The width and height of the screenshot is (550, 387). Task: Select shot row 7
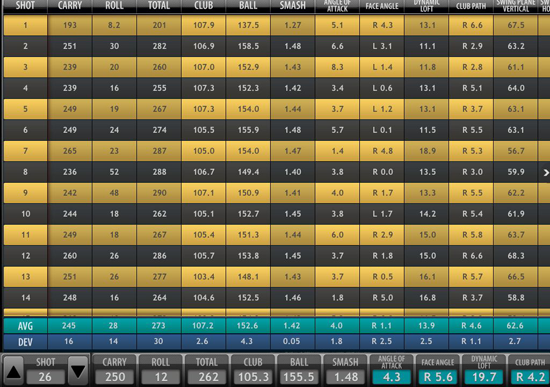(270, 151)
